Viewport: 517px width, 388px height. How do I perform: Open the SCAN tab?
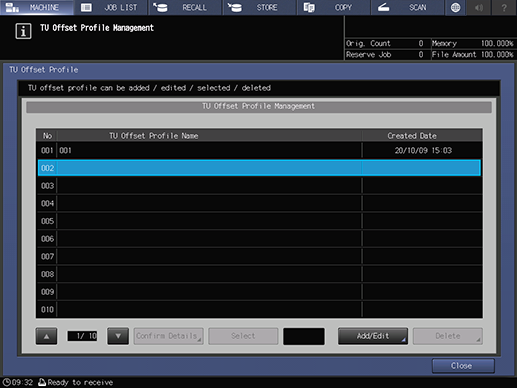(x=408, y=7)
